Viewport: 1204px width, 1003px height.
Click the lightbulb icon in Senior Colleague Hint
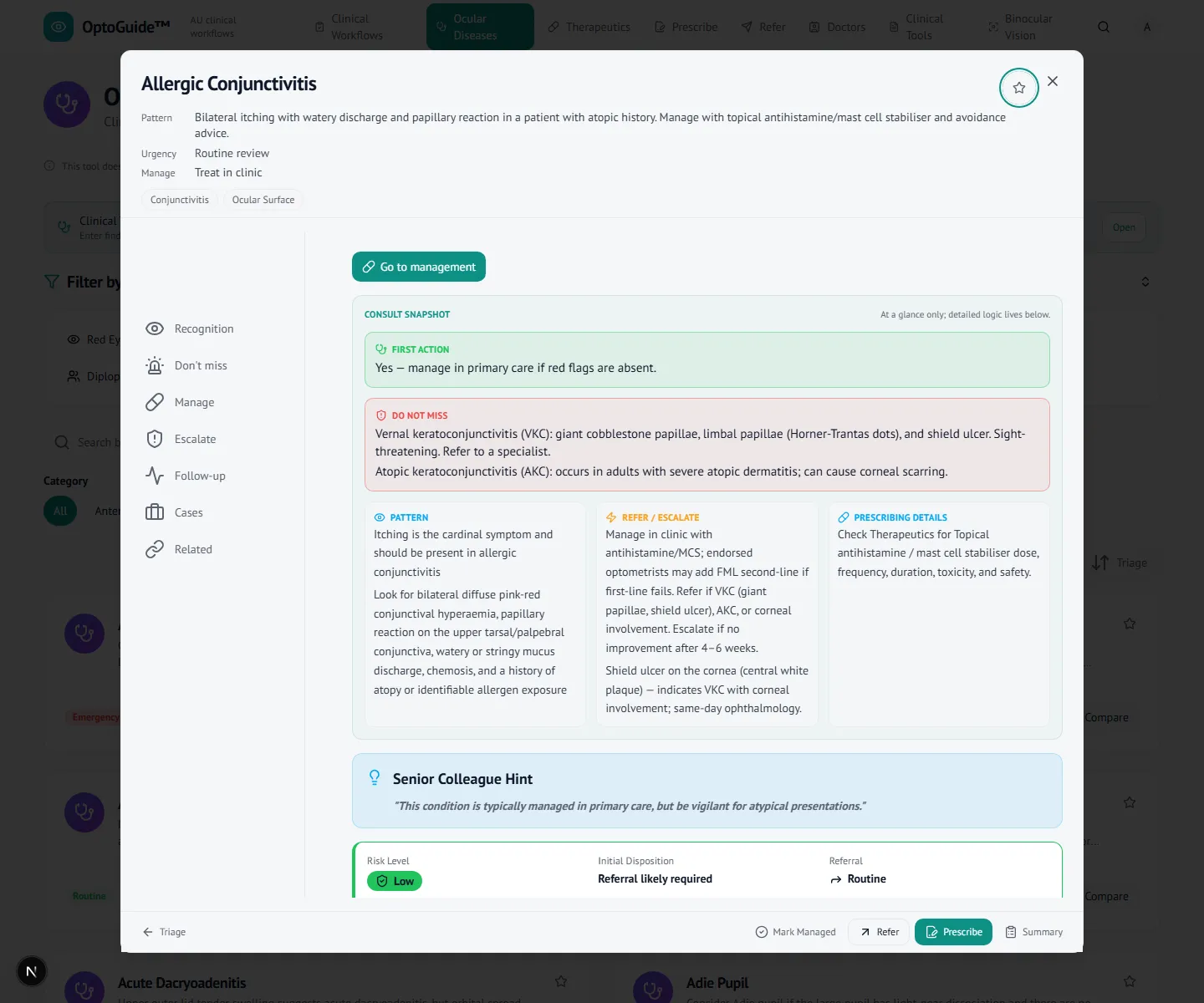click(x=375, y=777)
